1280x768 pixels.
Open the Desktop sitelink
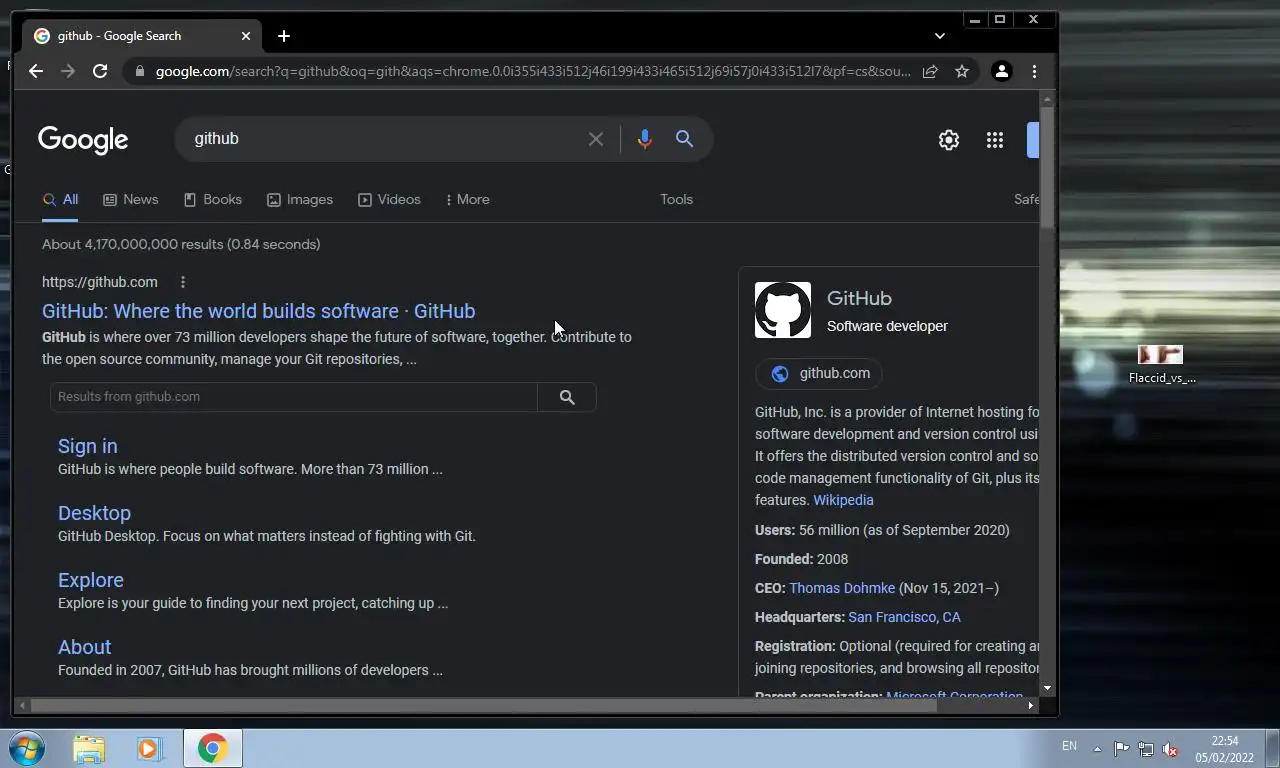[x=94, y=513]
